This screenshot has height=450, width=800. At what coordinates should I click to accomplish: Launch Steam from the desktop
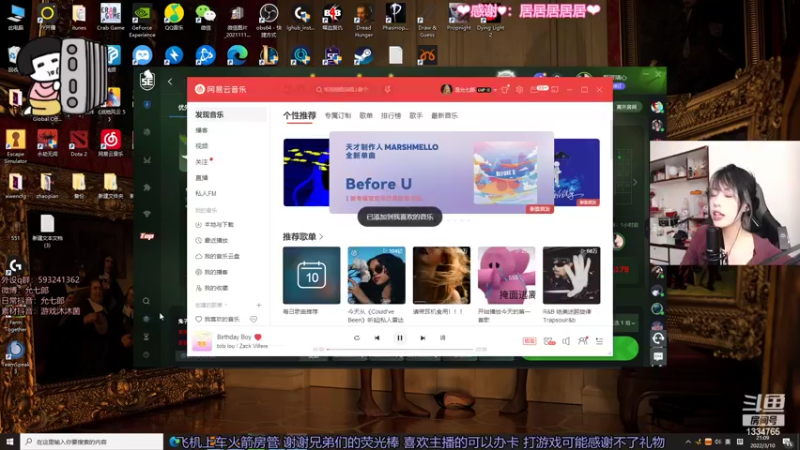click(363, 56)
